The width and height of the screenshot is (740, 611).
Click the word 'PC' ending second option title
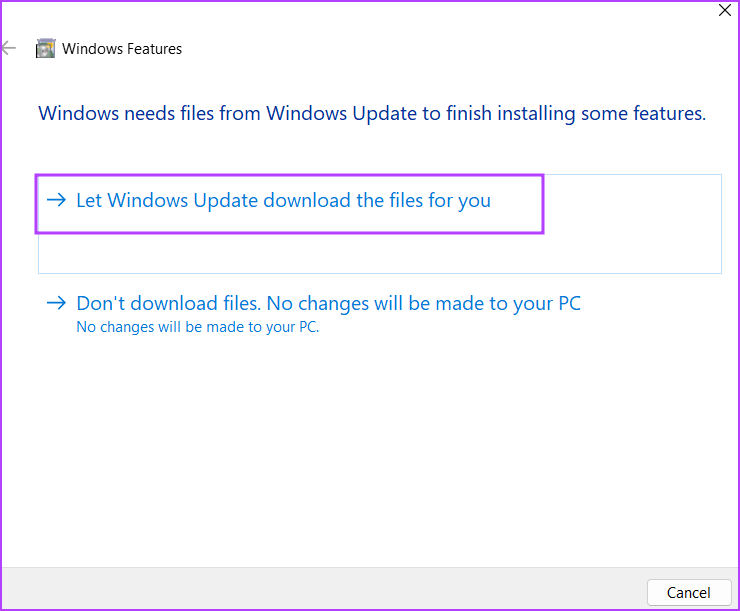[570, 303]
